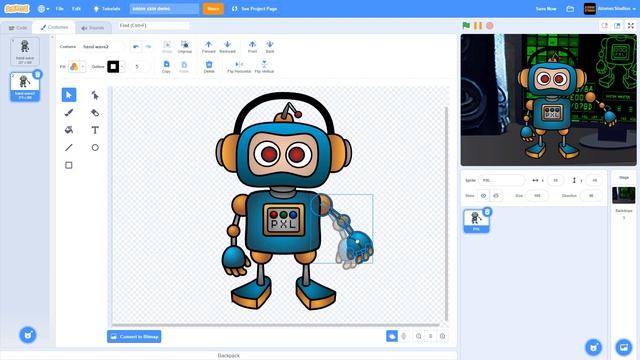Open the Fill color dropdown

[x=83, y=67]
